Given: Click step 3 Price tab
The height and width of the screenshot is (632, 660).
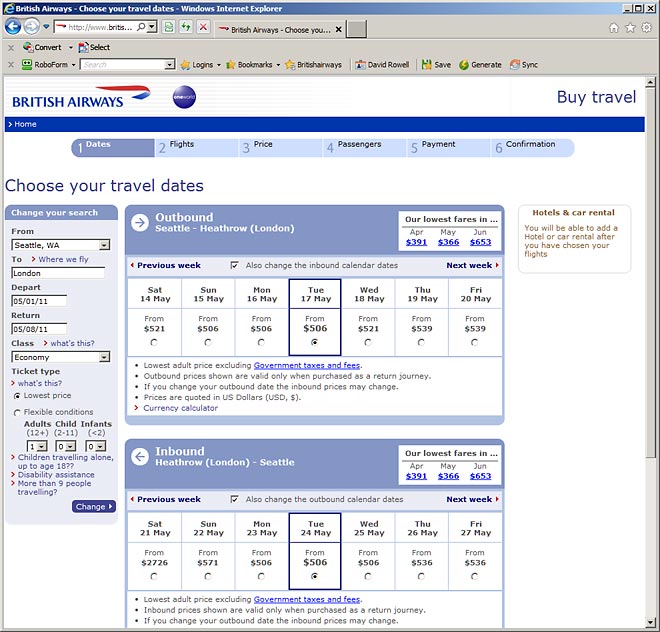Looking at the screenshot, I should (281, 148).
